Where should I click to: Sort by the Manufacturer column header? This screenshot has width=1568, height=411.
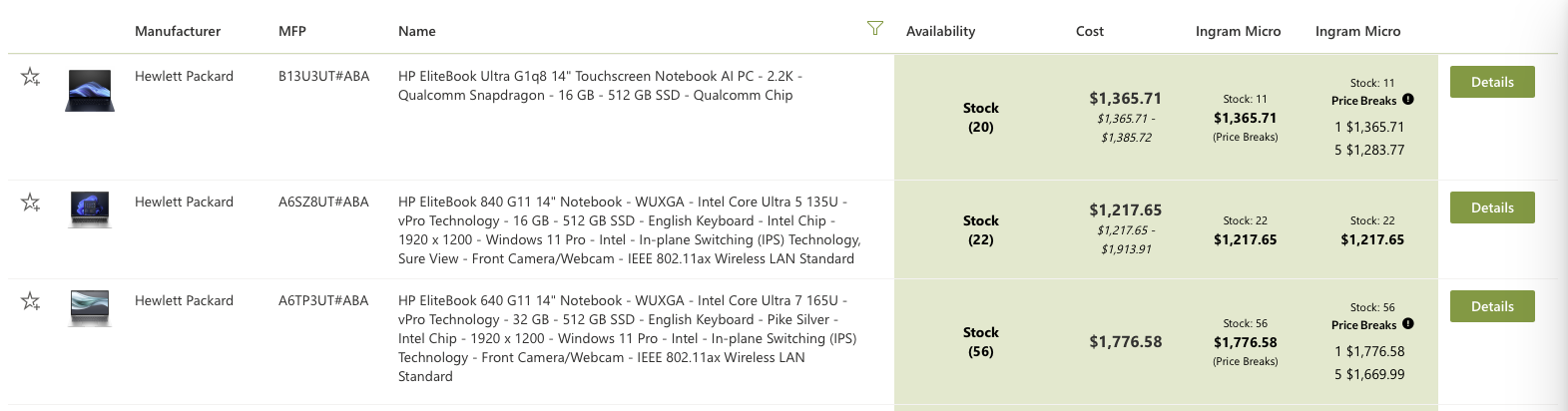click(178, 31)
